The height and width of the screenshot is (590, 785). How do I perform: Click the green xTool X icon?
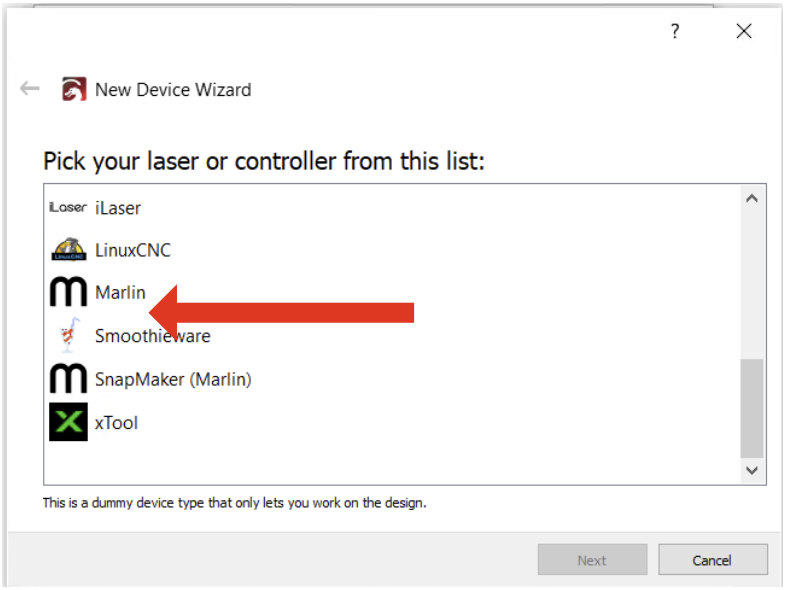(x=68, y=422)
